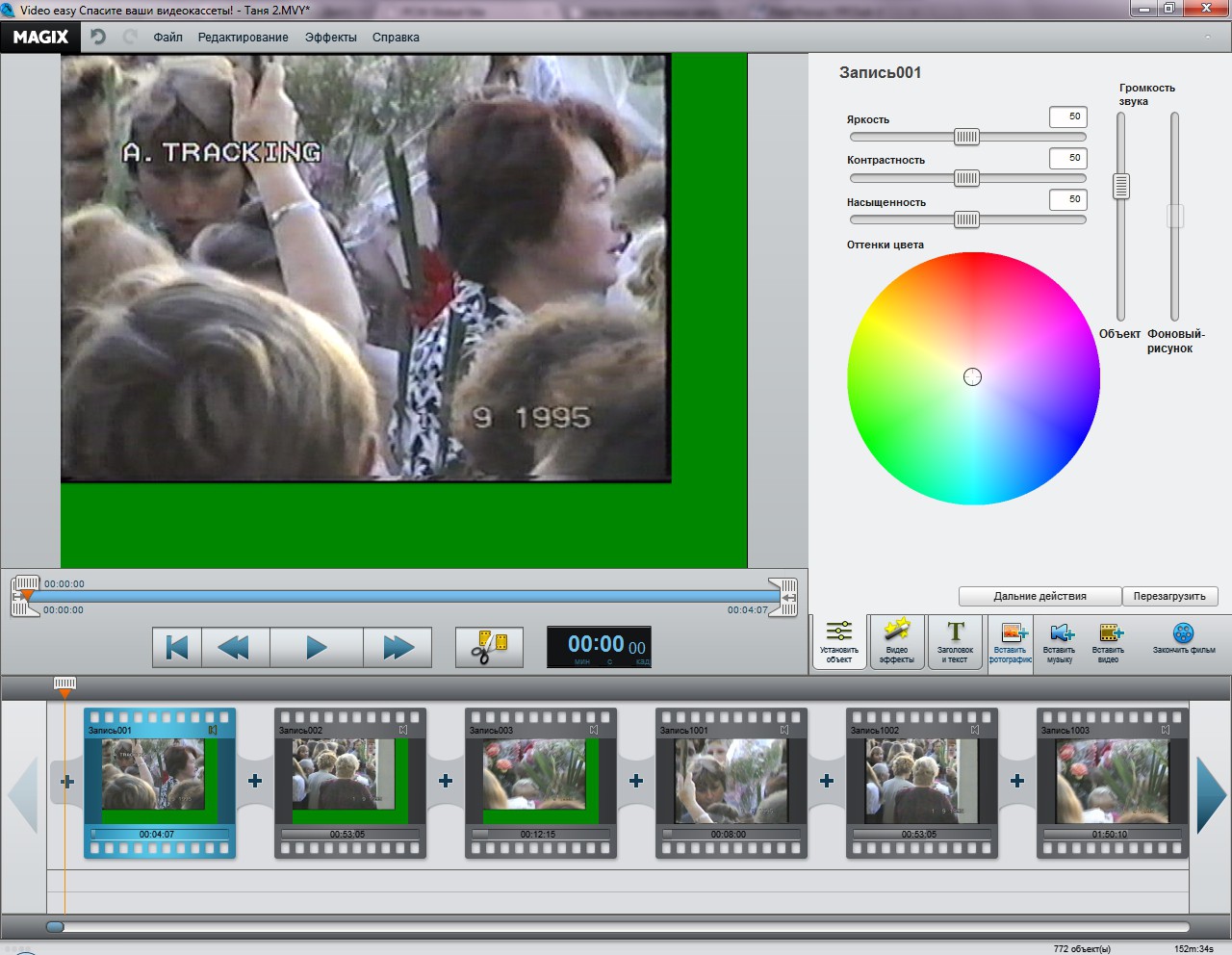Click Вставить фотографию insert photo icon
Image resolution: width=1232 pixels, height=955 pixels.
tap(1011, 641)
